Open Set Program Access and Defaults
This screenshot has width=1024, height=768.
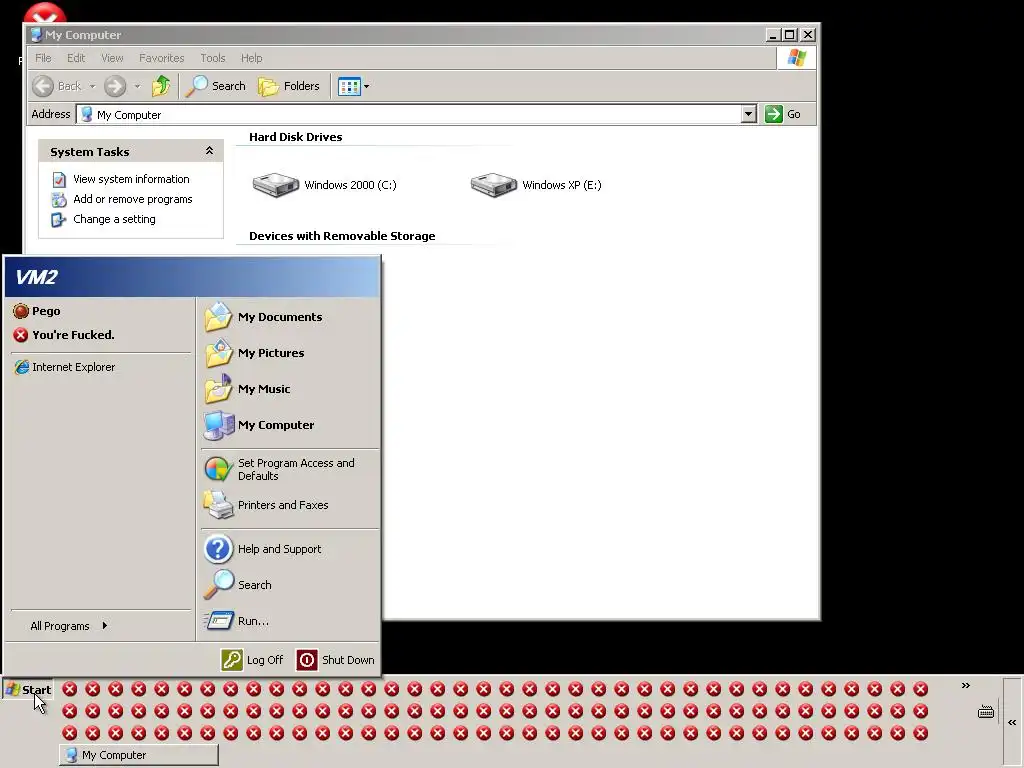pos(290,469)
